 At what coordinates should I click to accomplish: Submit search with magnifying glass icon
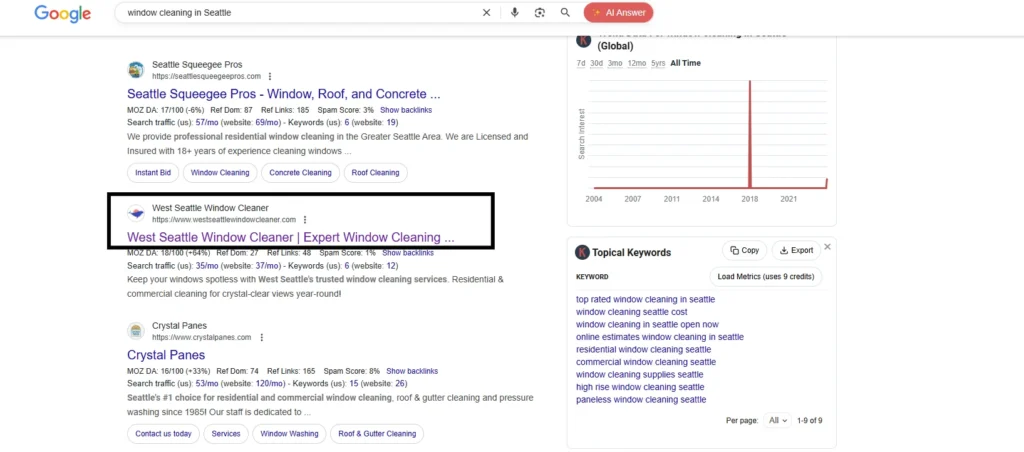click(x=565, y=12)
